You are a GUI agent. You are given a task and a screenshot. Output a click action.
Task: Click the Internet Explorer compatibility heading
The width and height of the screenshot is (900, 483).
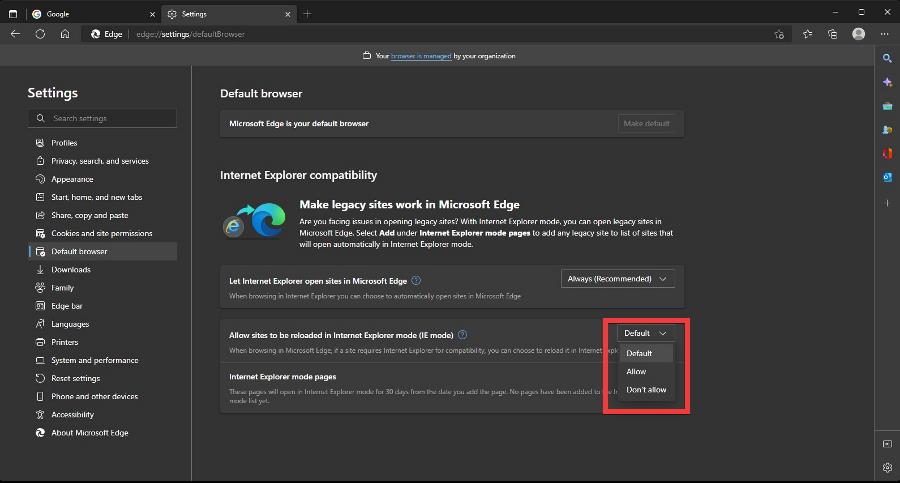298,175
